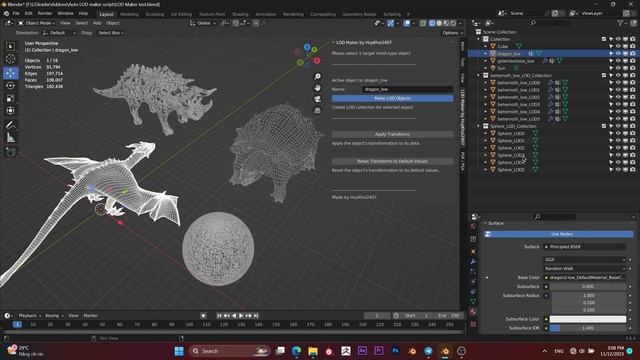The image size is (640, 360).
Task: Hide dragon_low with its eye icon
Action: (618, 53)
